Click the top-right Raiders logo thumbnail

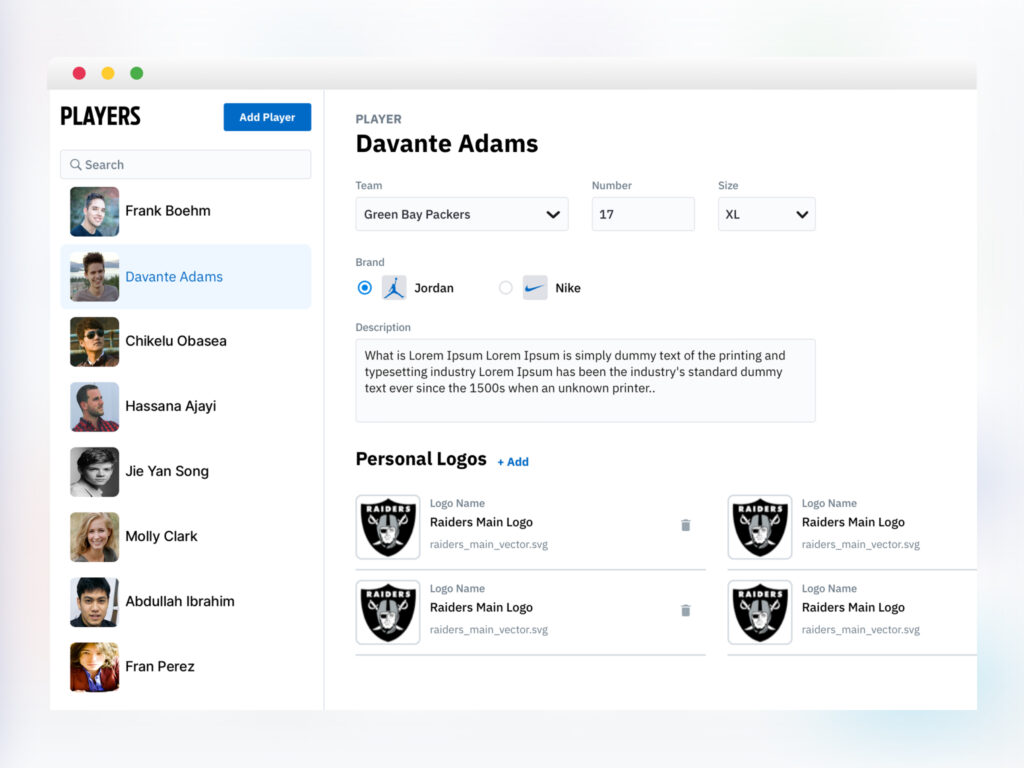760,527
